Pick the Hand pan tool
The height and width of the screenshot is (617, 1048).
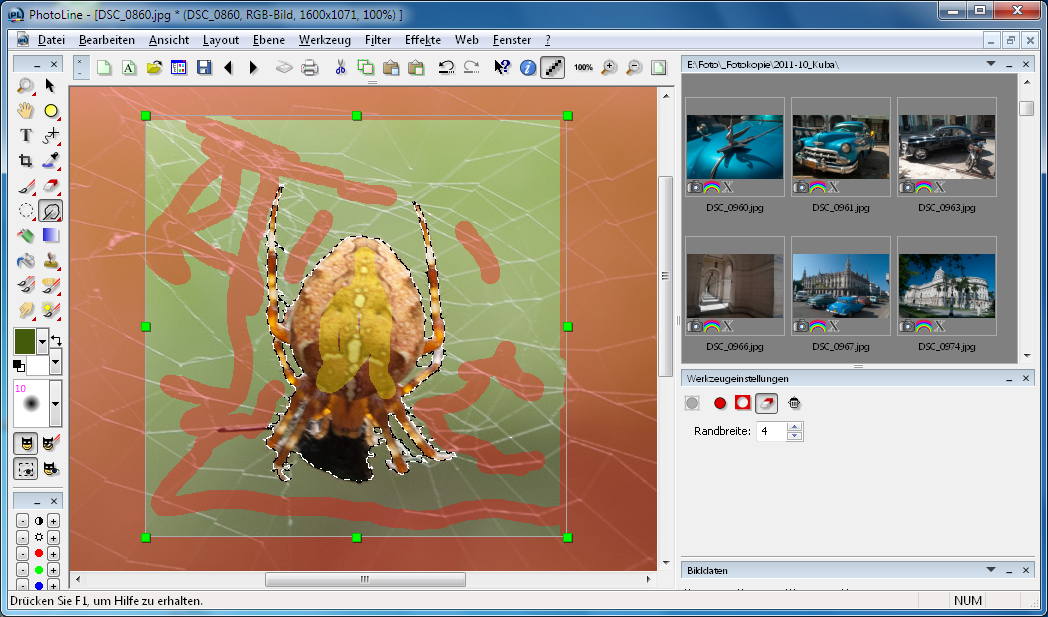[26, 110]
